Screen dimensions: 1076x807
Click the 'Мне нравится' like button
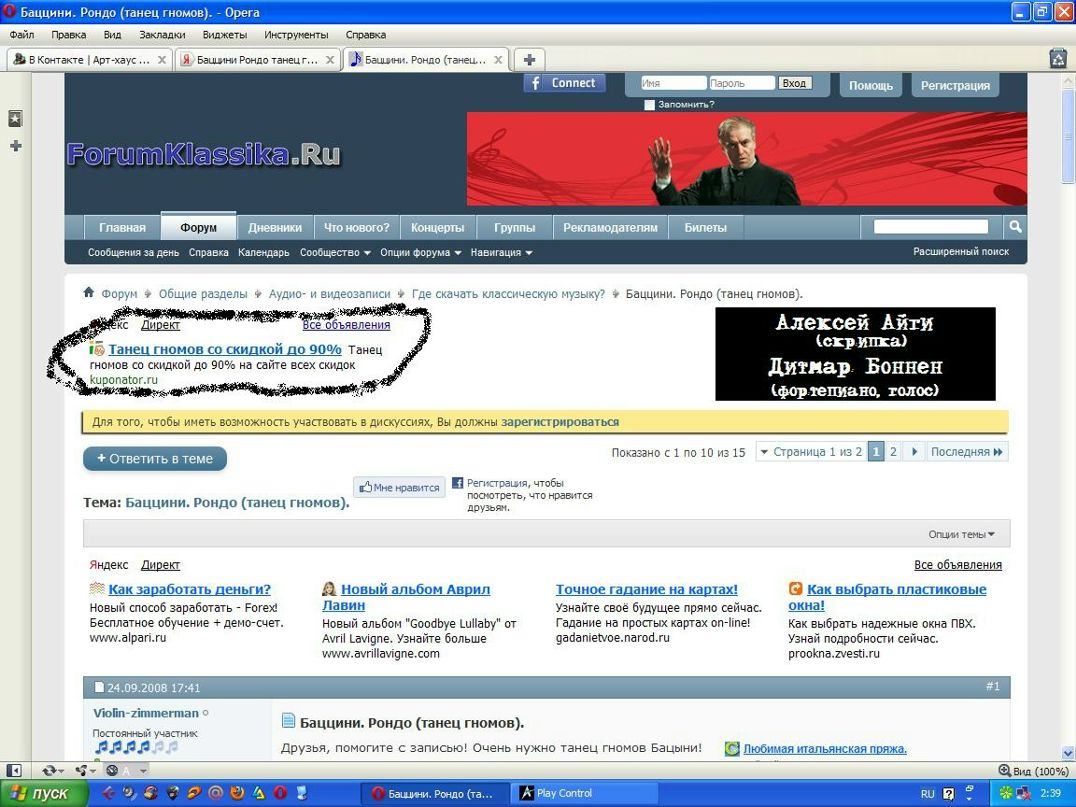coord(399,487)
